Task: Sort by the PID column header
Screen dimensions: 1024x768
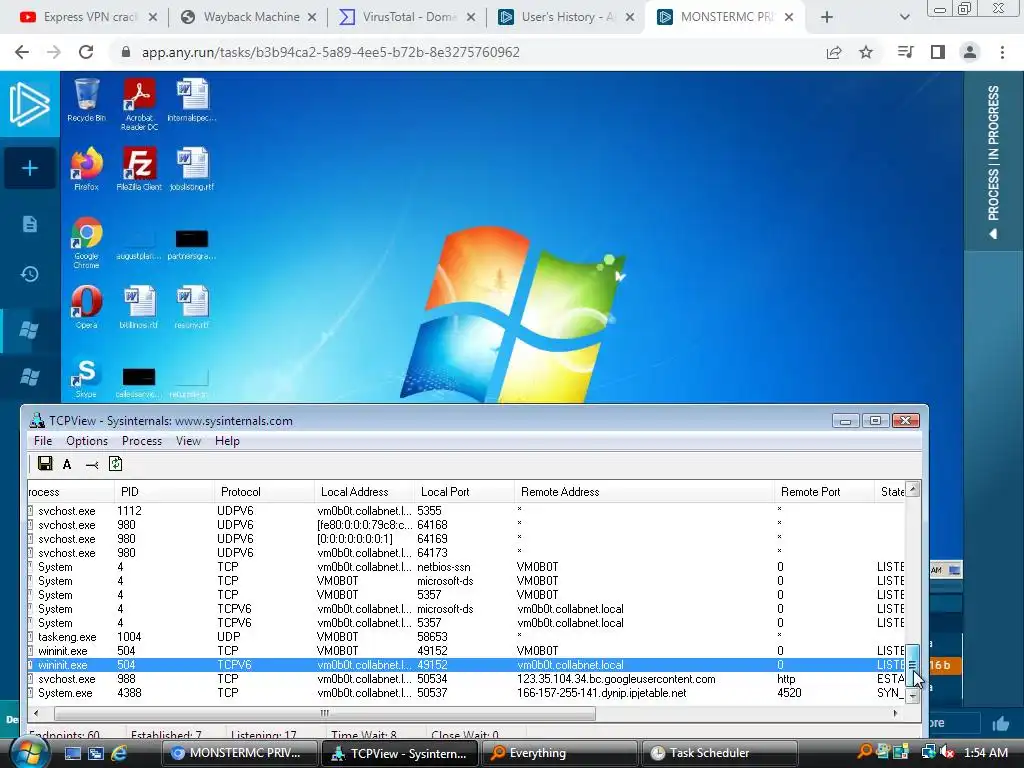Action: pyautogui.click(x=163, y=492)
